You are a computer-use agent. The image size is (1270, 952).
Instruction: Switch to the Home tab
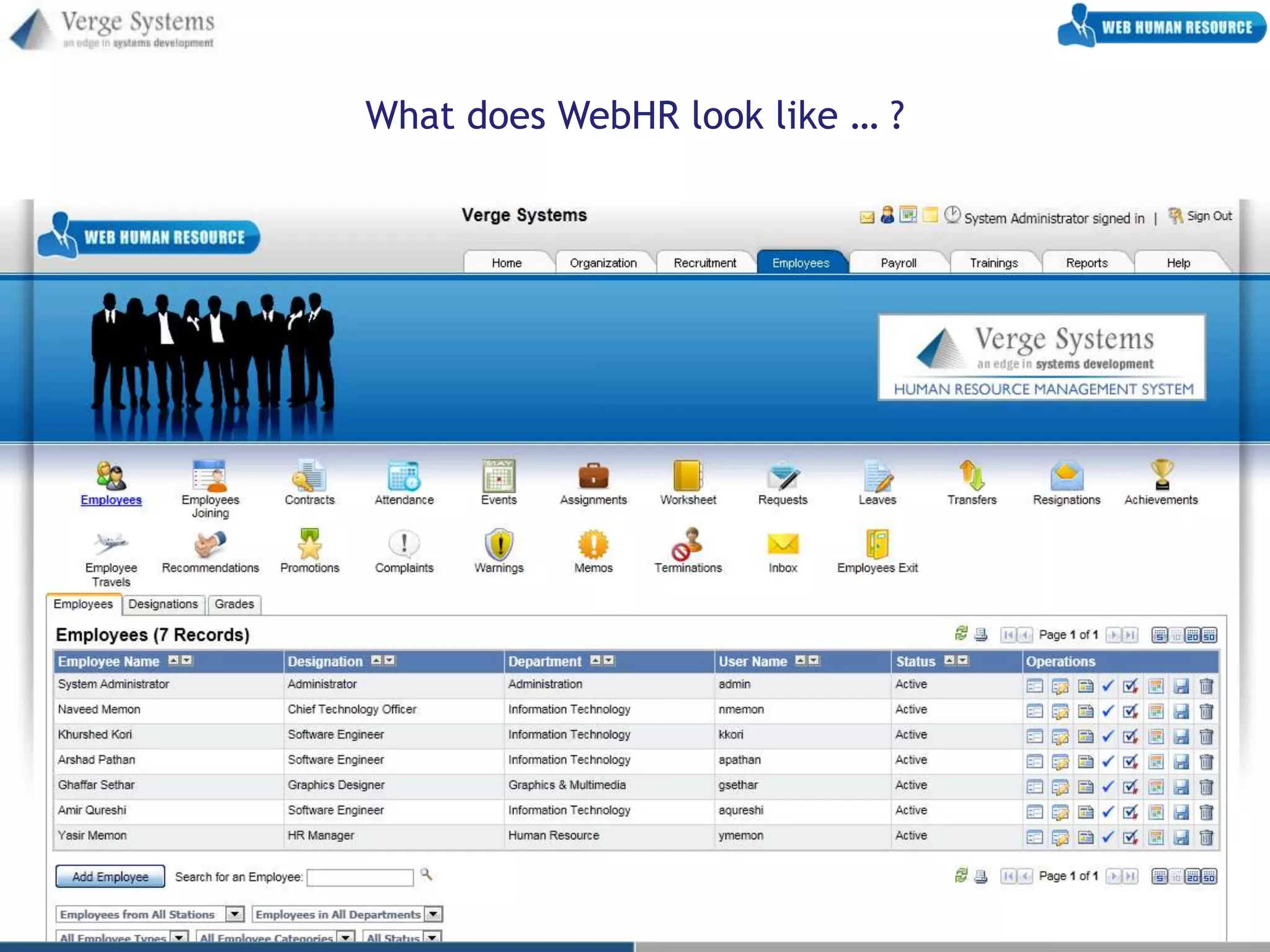coord(507,262)
